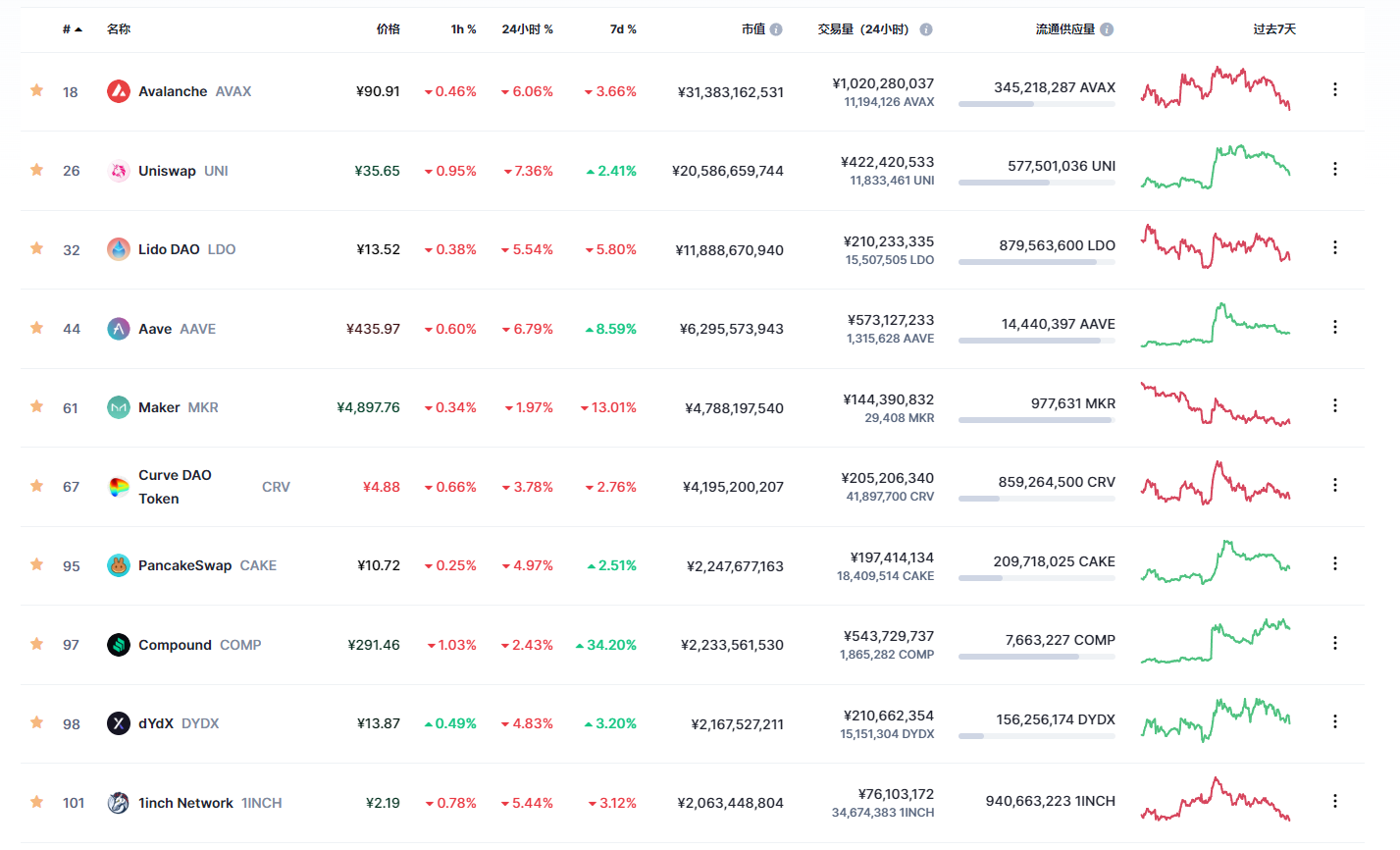The width and height of the screenshot is (1400, 850).
Task: Click the 1inch Network logo icon
Action: click(x=119, y=803)
